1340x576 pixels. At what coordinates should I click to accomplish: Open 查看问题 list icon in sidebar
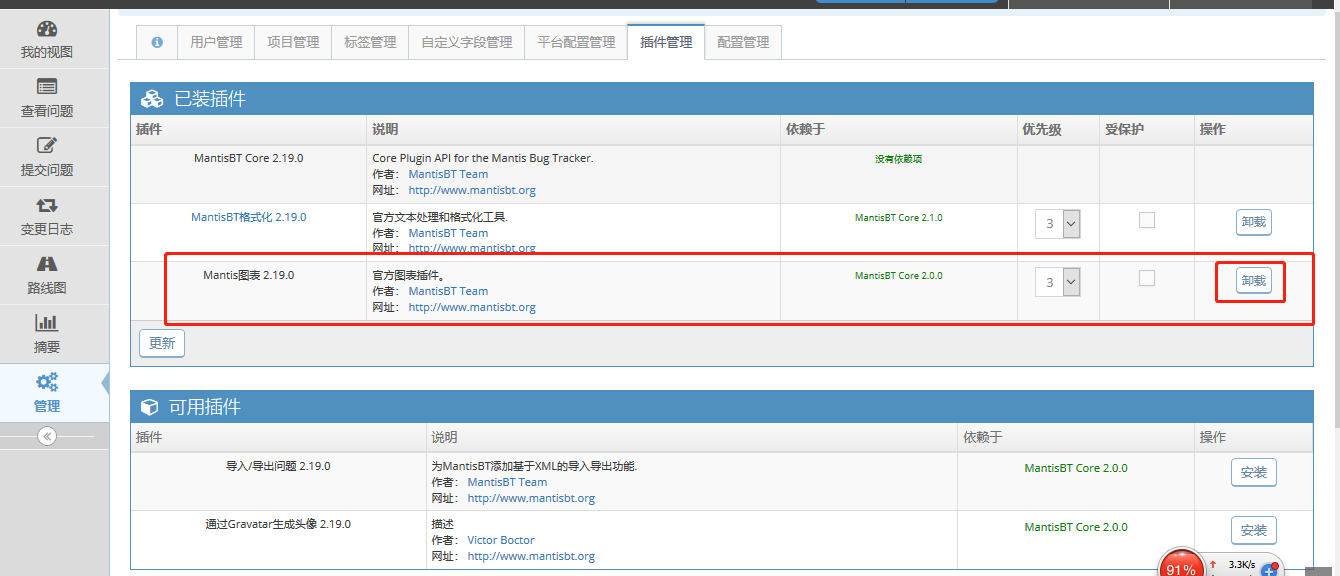coord(47,87)
